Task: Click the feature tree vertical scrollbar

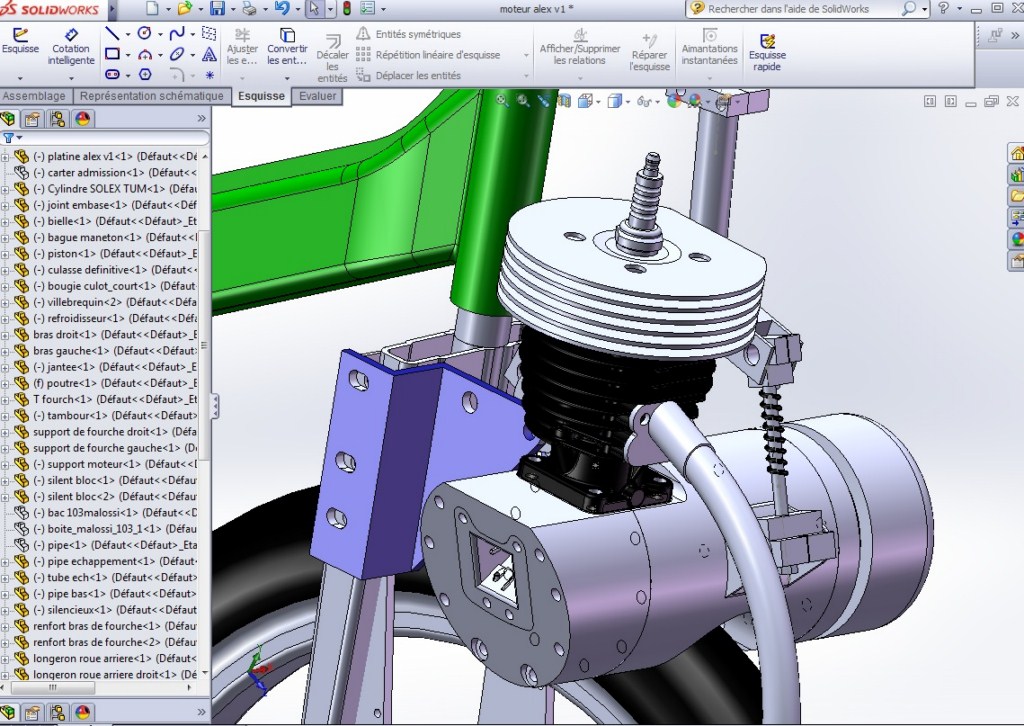Action: click(204, 345)
